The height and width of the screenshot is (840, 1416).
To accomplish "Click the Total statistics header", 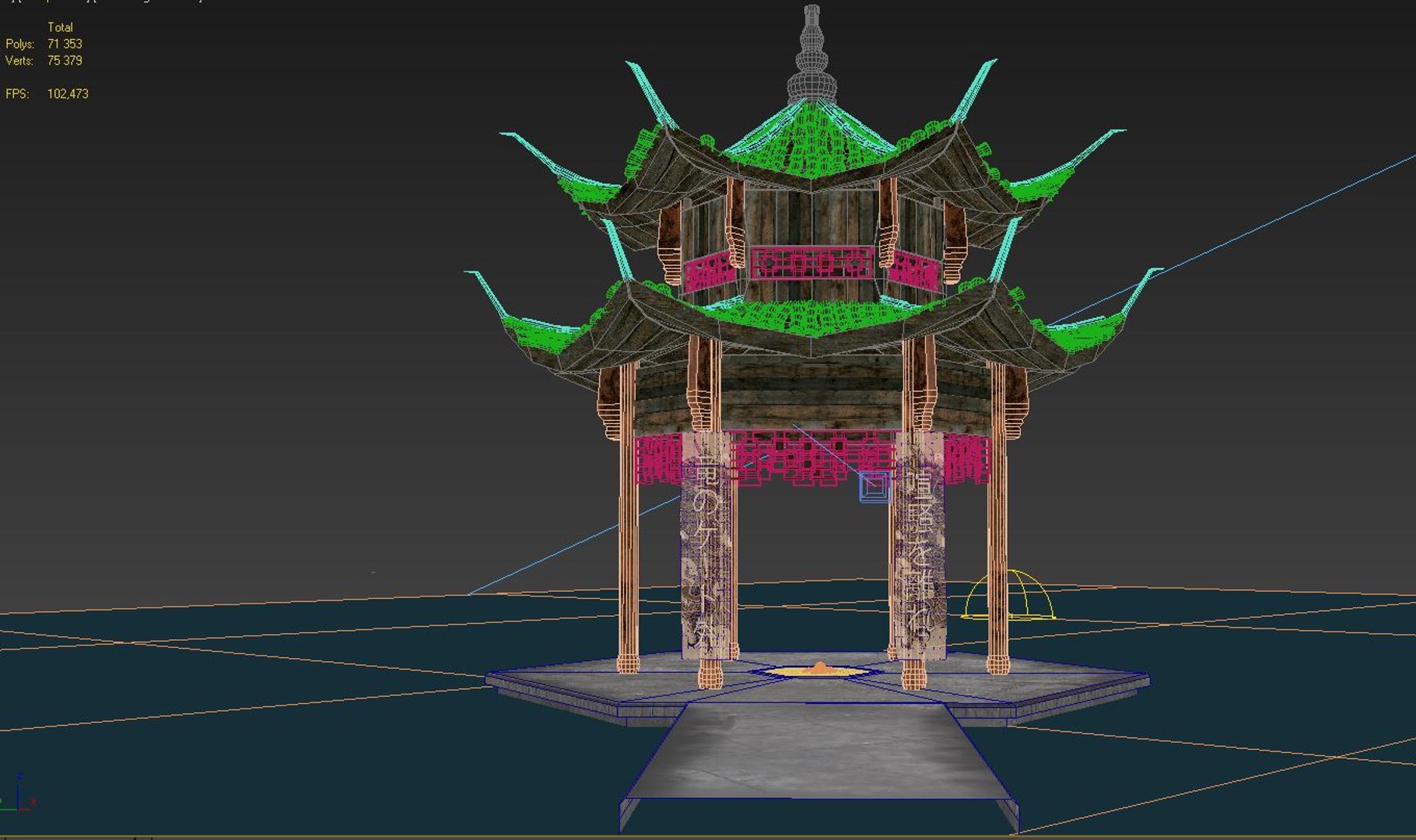I will (x=60, y=27).
